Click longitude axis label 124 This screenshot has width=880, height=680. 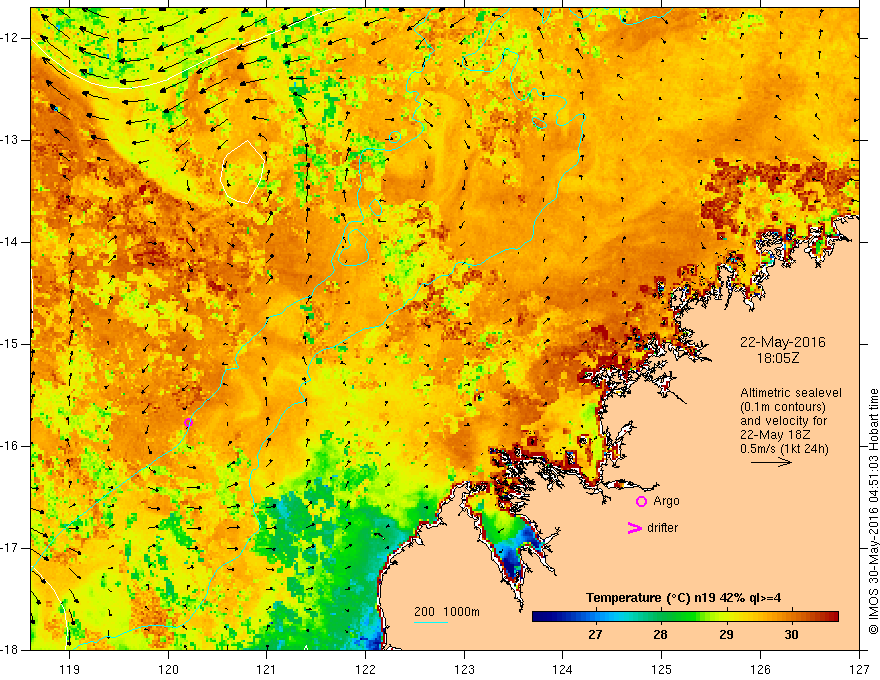[562, 669]
